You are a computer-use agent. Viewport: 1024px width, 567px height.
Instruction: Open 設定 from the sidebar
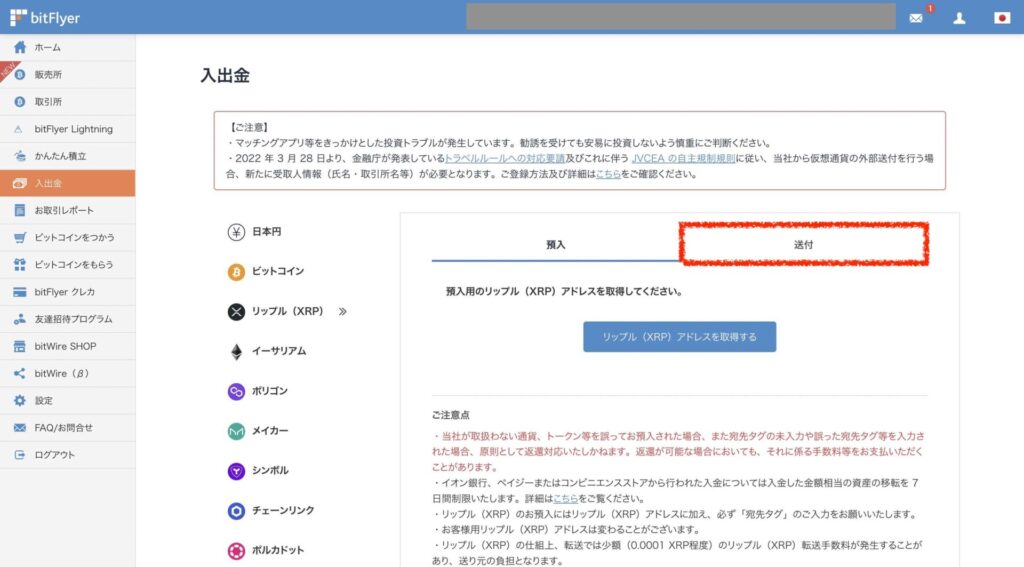[x=68, y=400]
